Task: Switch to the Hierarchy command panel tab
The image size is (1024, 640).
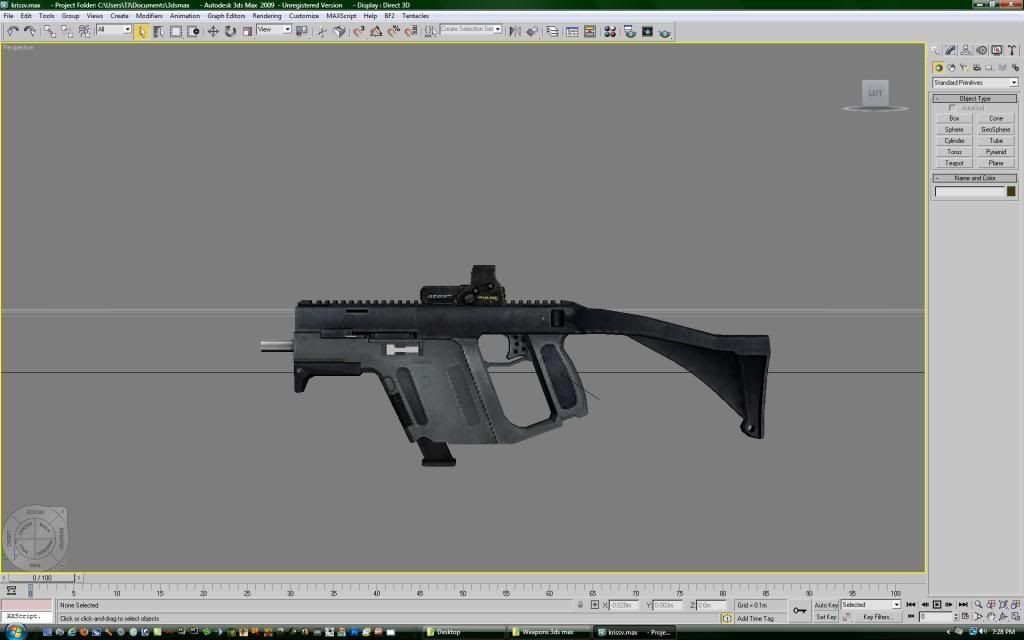Action: pyautogui.click(x=966, y=50)
